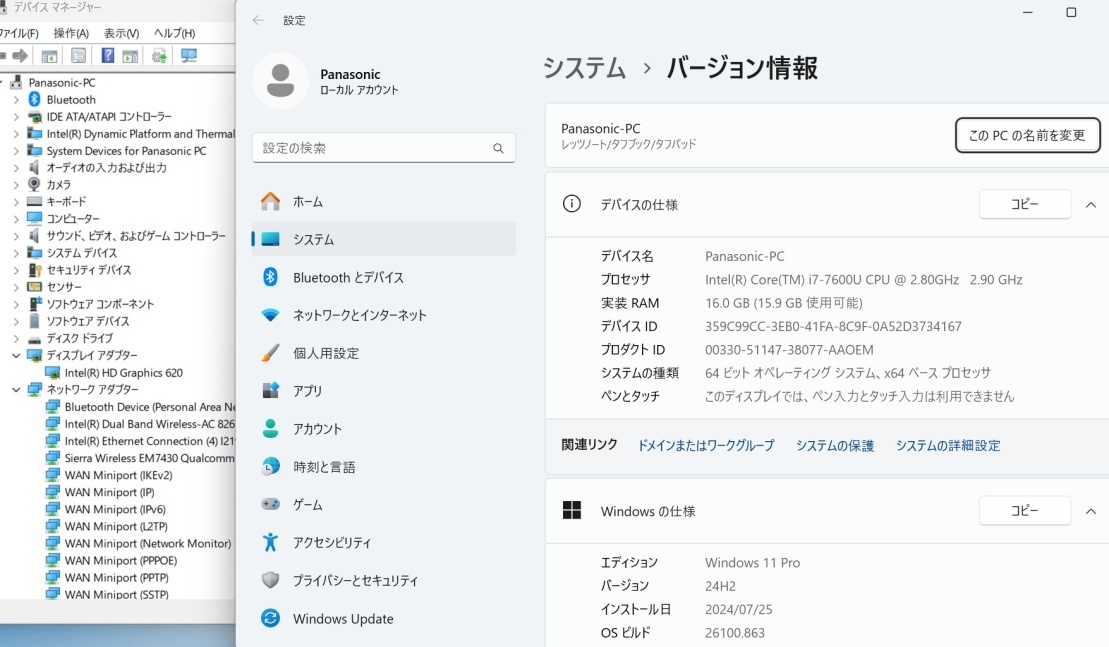This screenshot has height=647, width=1109.
Task: Select WAN Miniport (PPPOE) entry
Action: point(121,561)
